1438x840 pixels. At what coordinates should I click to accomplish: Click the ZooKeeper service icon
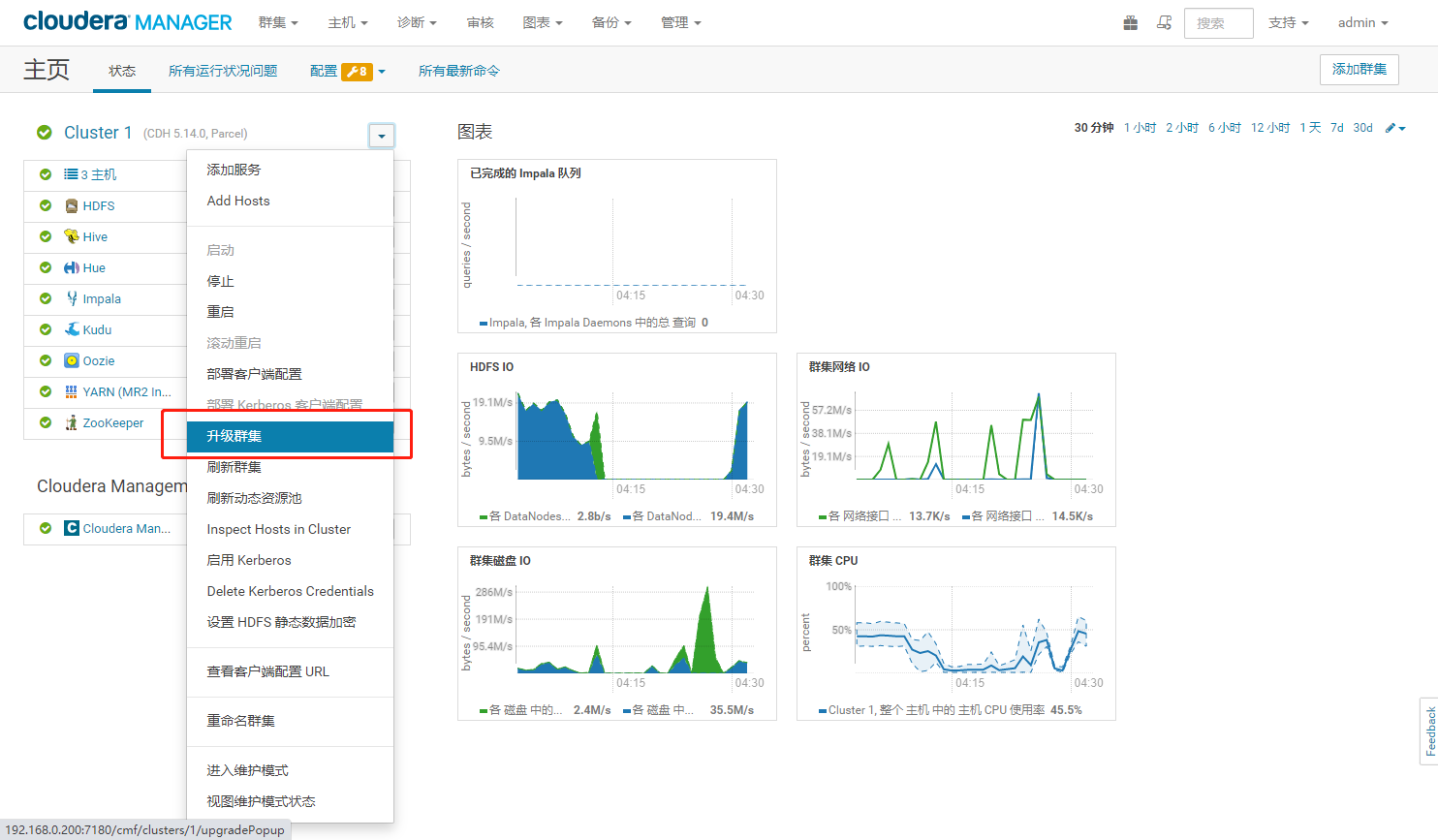(72, 422)
